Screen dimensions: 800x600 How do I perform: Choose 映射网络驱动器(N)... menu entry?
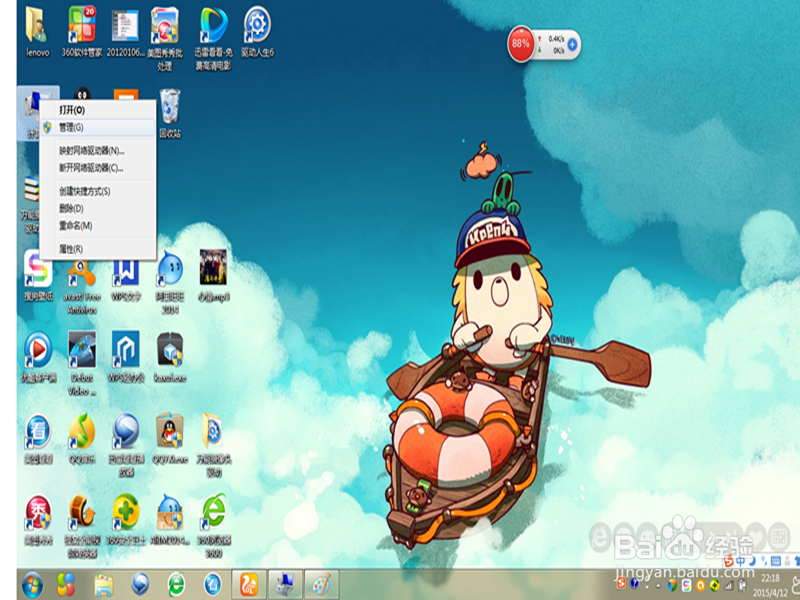tap(97, 151)
